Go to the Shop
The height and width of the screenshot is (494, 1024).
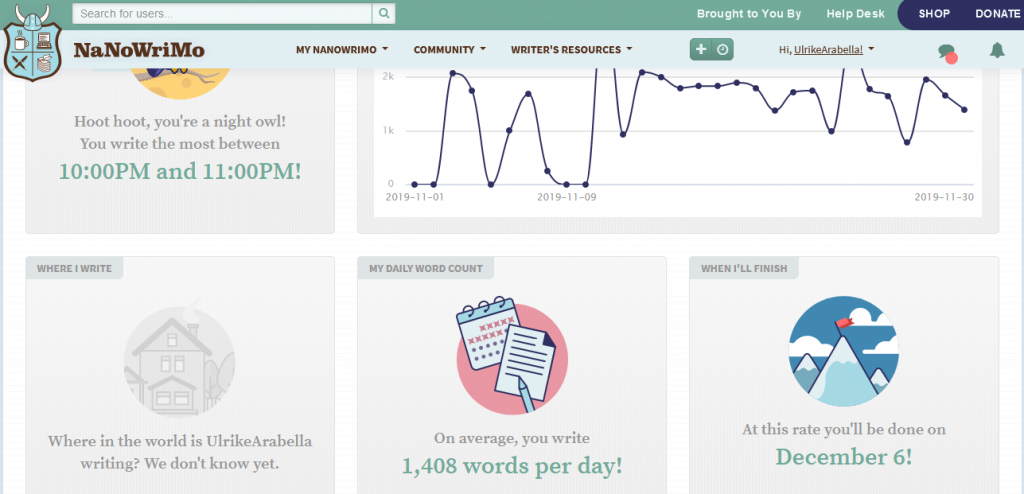pyautogui.click(x=934, y=14)
